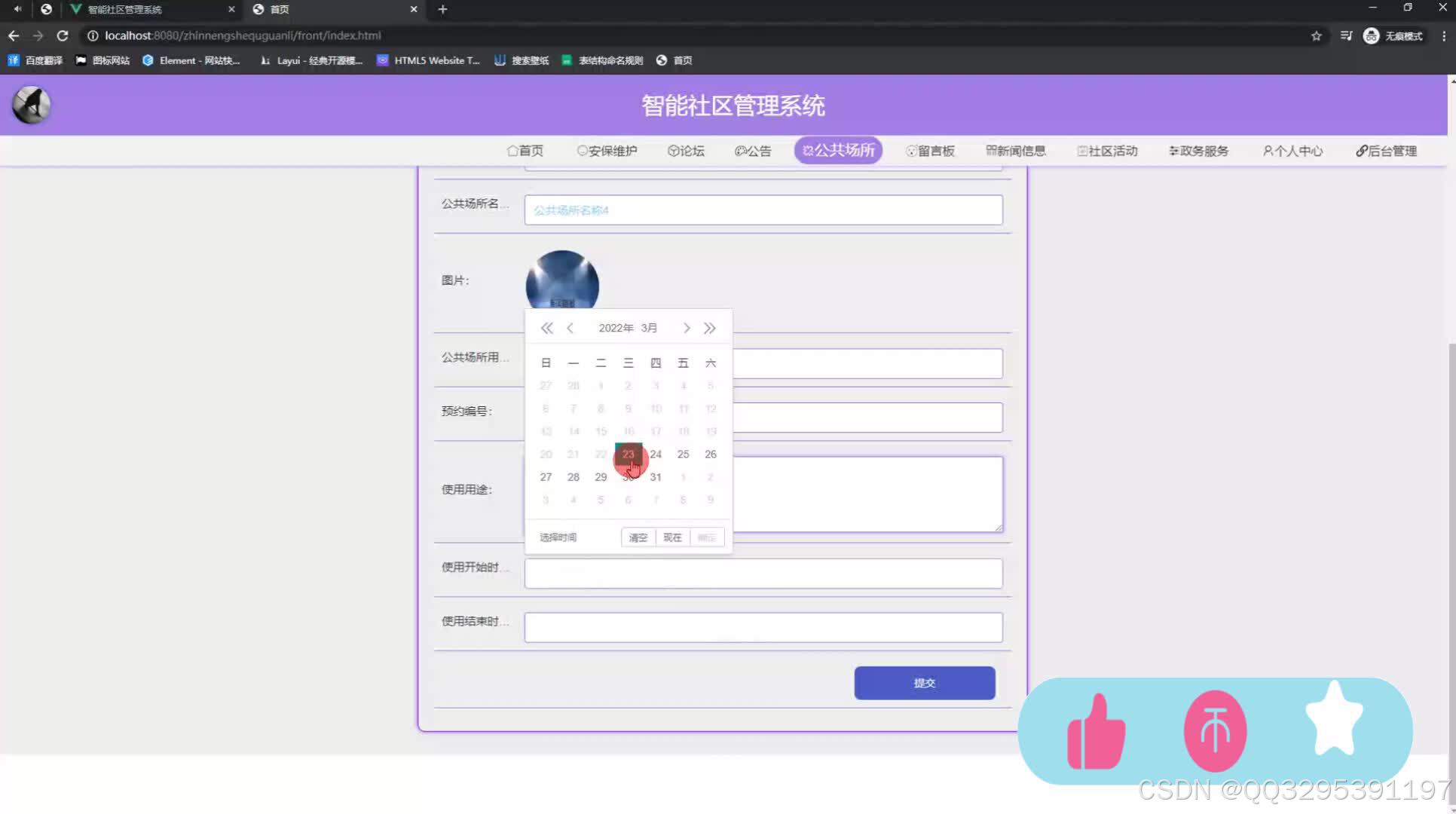Click the 清空 clear button
The height and width of the screenshot is (814, 1456).
coord(638,537)
